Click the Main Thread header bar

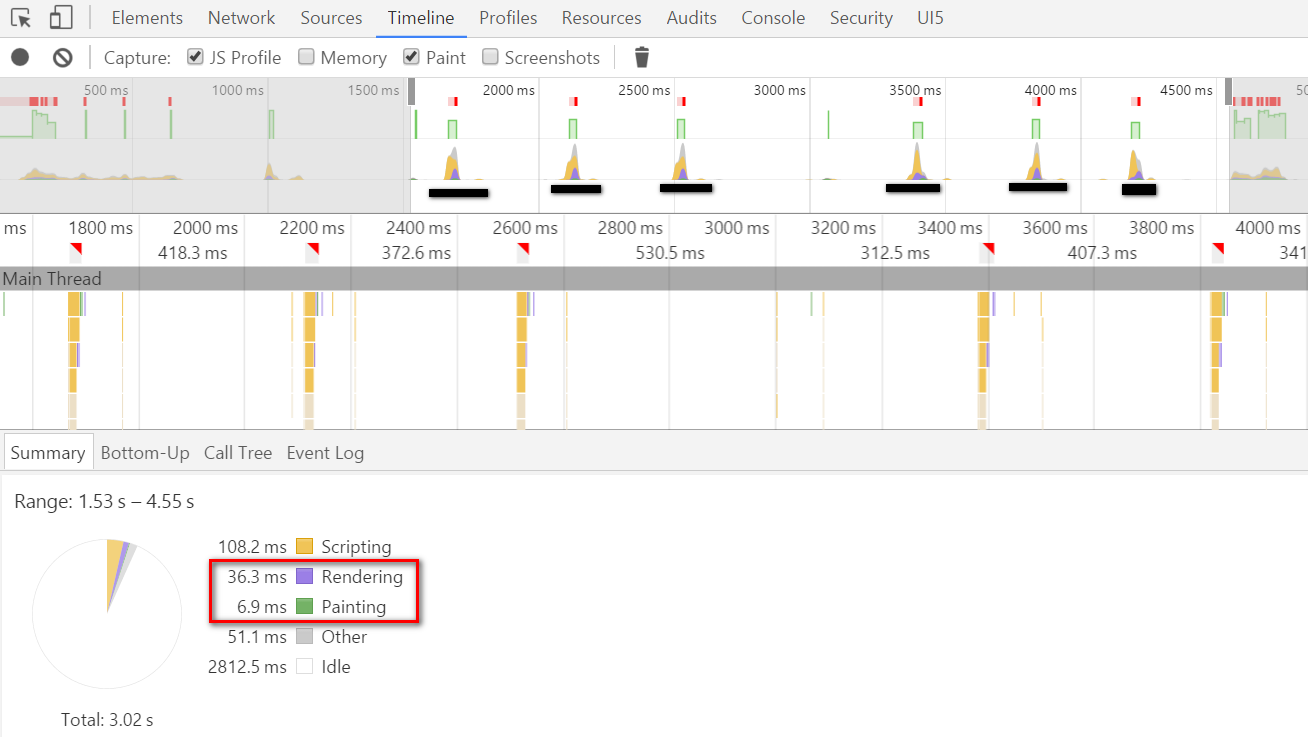pyautogui.click(x=654, y=279)
